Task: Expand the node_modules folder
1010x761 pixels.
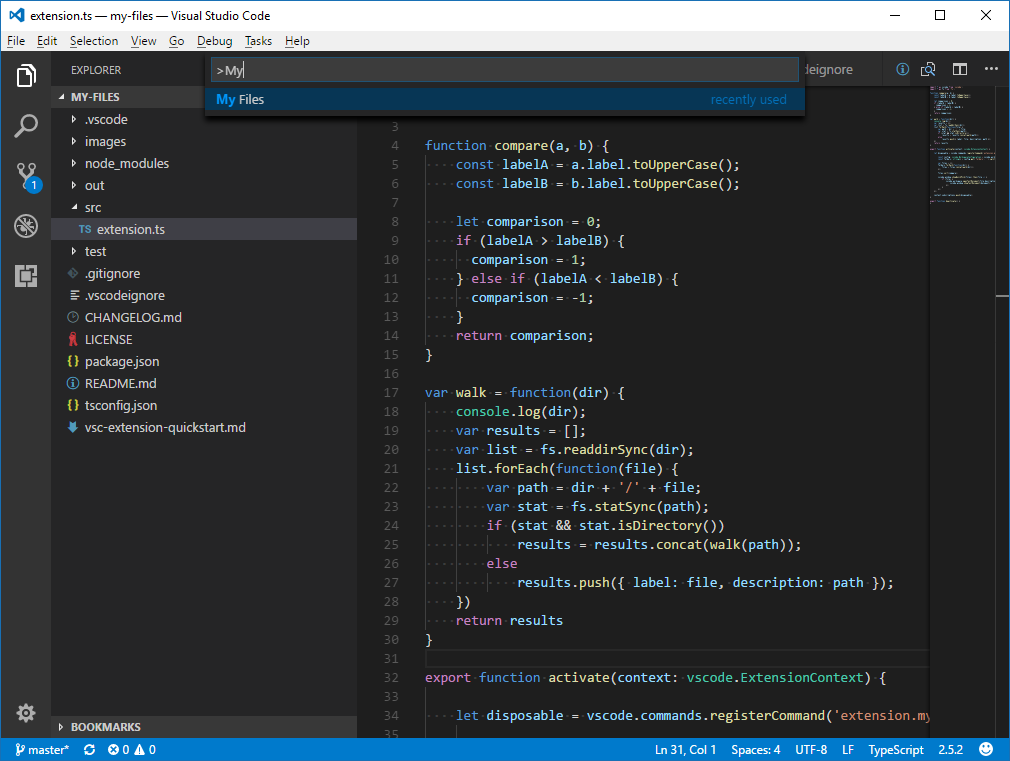Action: (x=204, y=163)
